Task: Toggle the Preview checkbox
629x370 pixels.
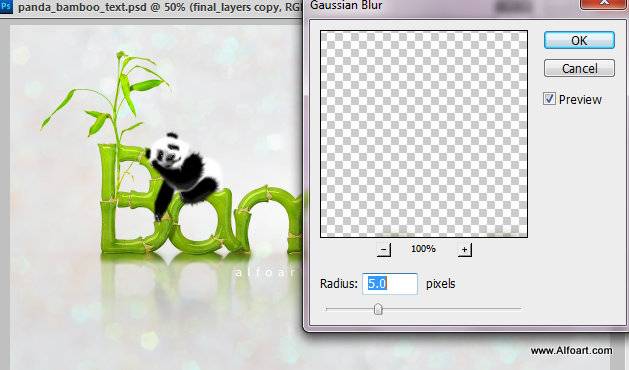Action: (x=549, y=99)
